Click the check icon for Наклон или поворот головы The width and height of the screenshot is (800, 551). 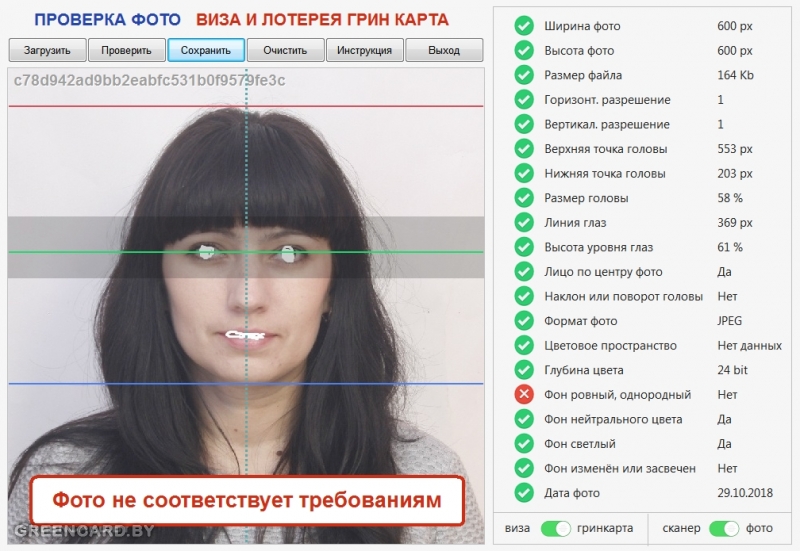pyautogui.click(x=524, y=296)
